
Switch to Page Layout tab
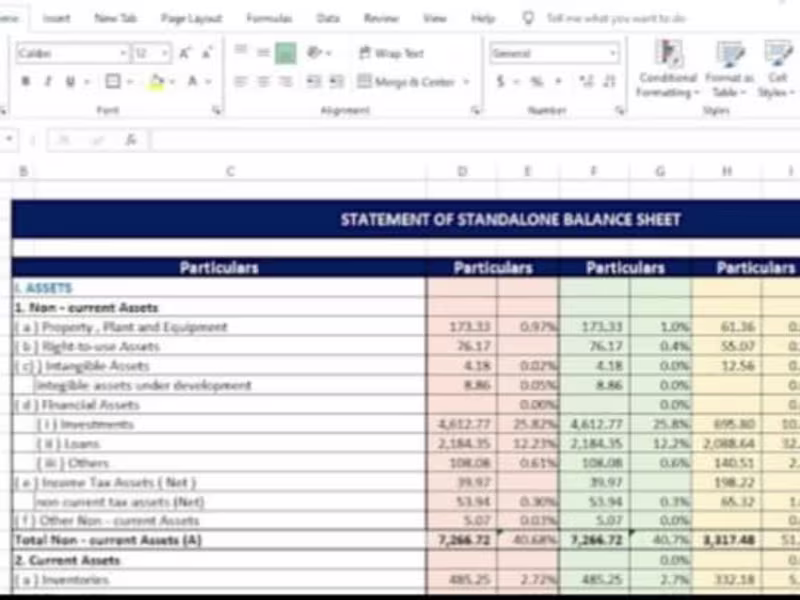[x=191, y=18]
